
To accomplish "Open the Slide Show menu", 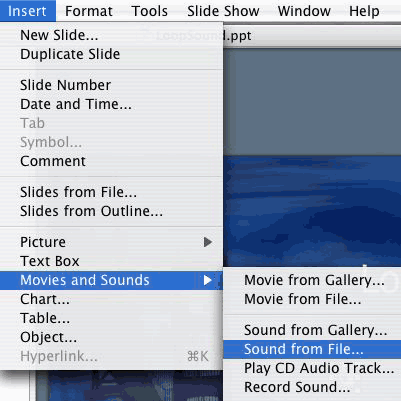I will pyautogui.click(x=223, y=11).
